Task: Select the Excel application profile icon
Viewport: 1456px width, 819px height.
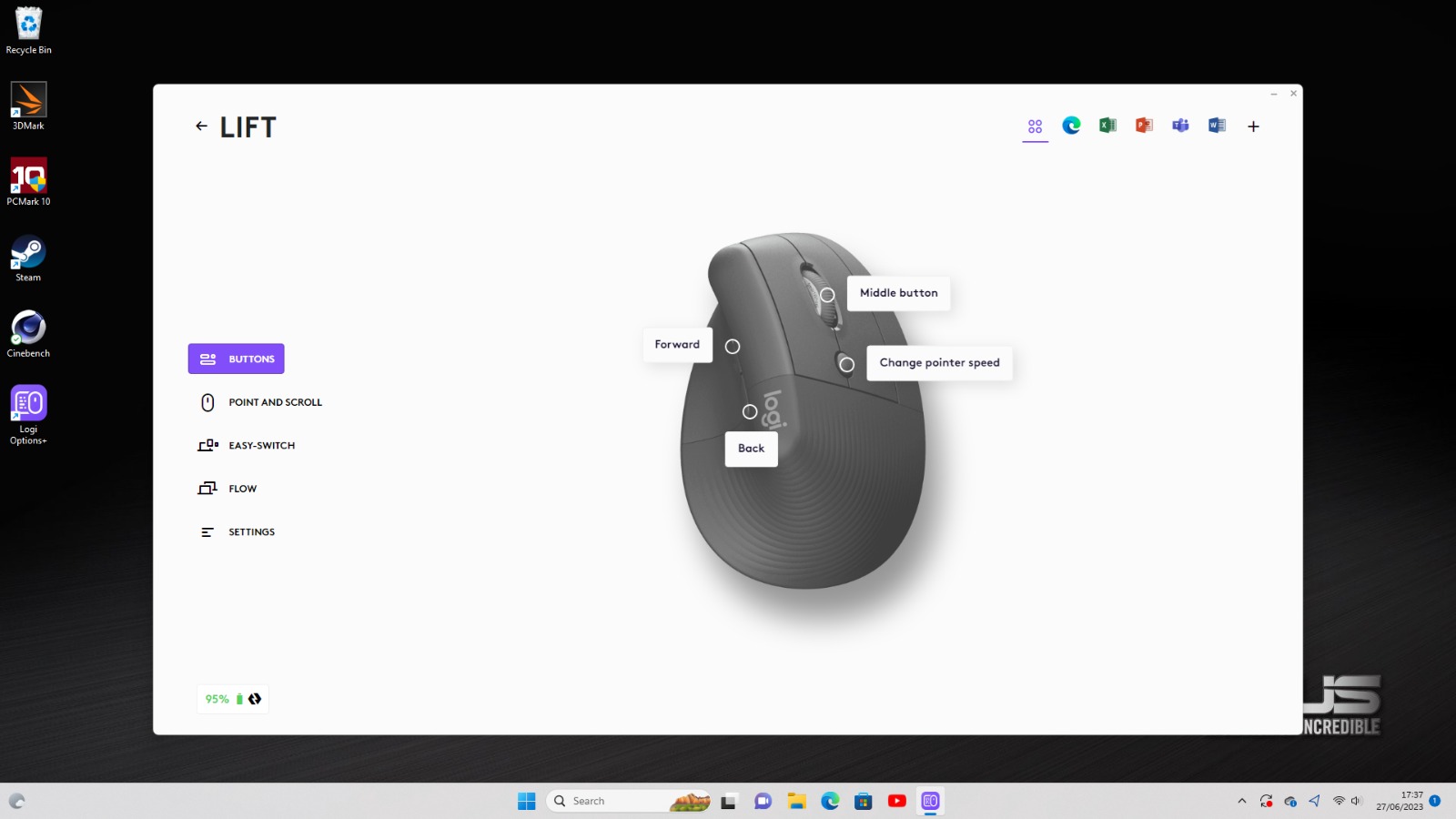Action: click(1107, 126)
